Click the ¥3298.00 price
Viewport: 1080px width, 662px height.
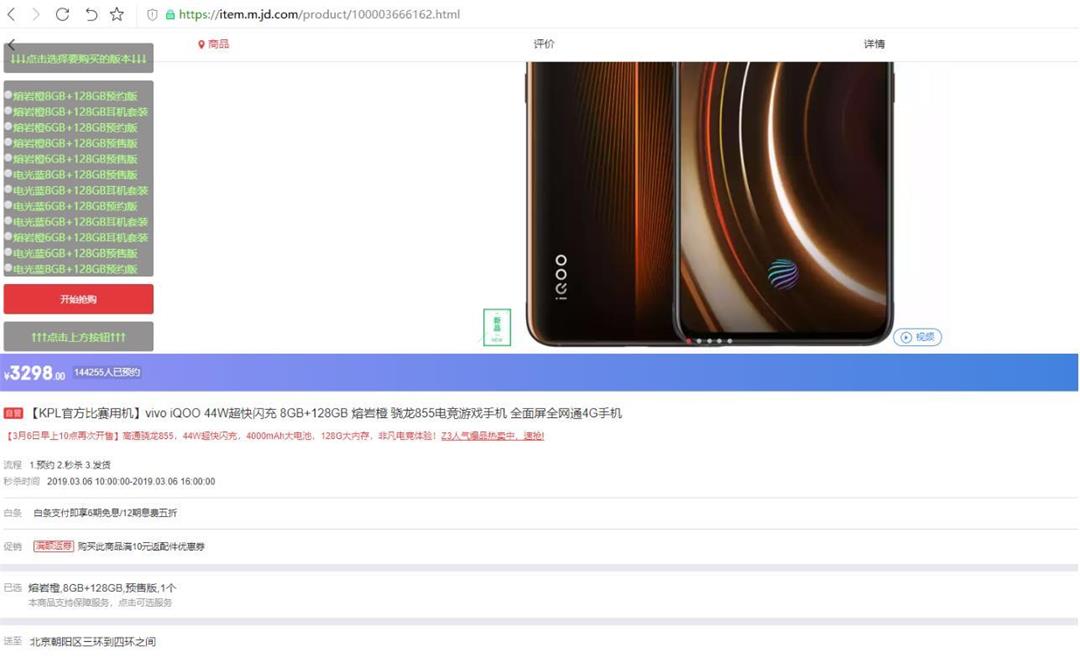point(34,373)
